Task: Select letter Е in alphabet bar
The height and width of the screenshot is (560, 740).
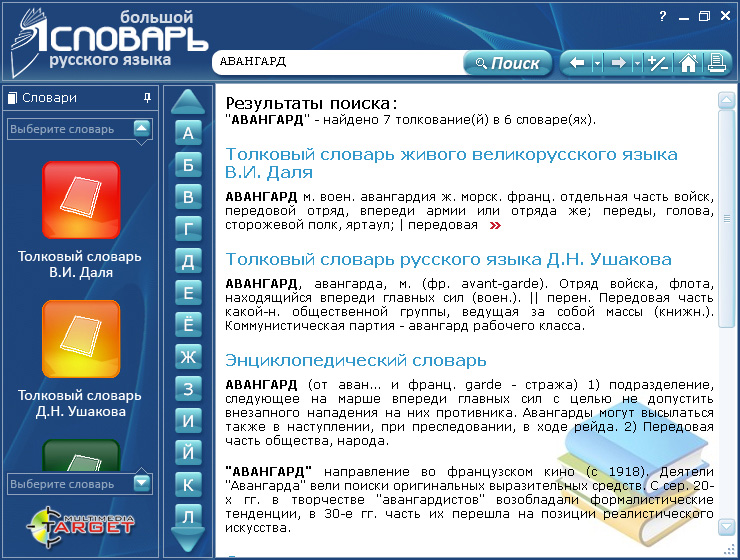Action: tap(188, 293)
